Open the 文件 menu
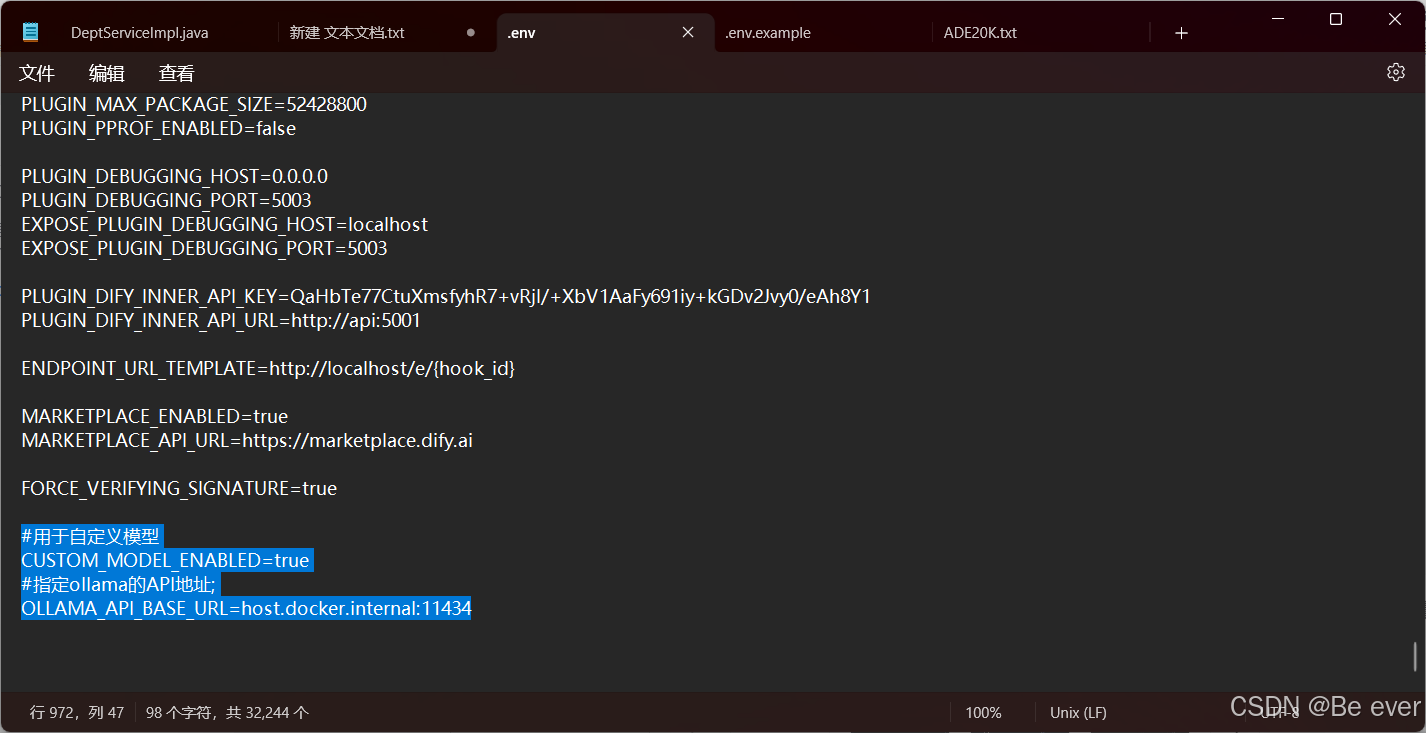Viewport: 1426px width, 733px height. 37,72
